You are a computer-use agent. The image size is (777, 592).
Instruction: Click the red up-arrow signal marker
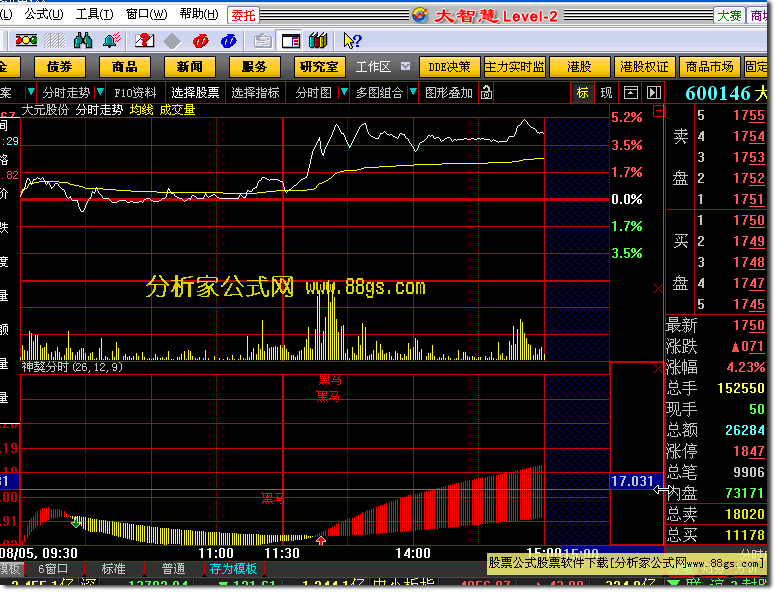click(x=321, y=540)
